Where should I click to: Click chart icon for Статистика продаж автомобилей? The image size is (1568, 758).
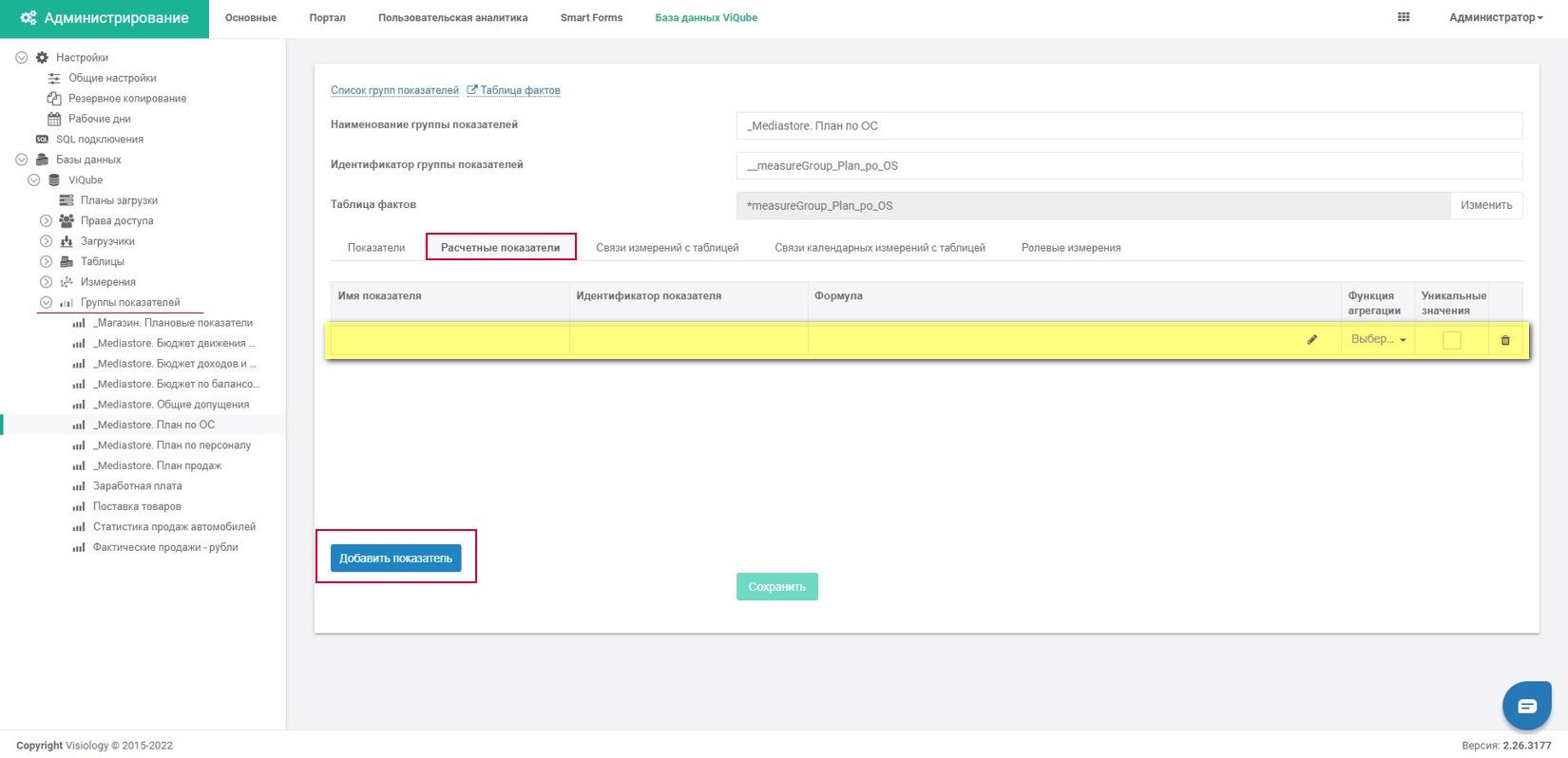(79, 527)
